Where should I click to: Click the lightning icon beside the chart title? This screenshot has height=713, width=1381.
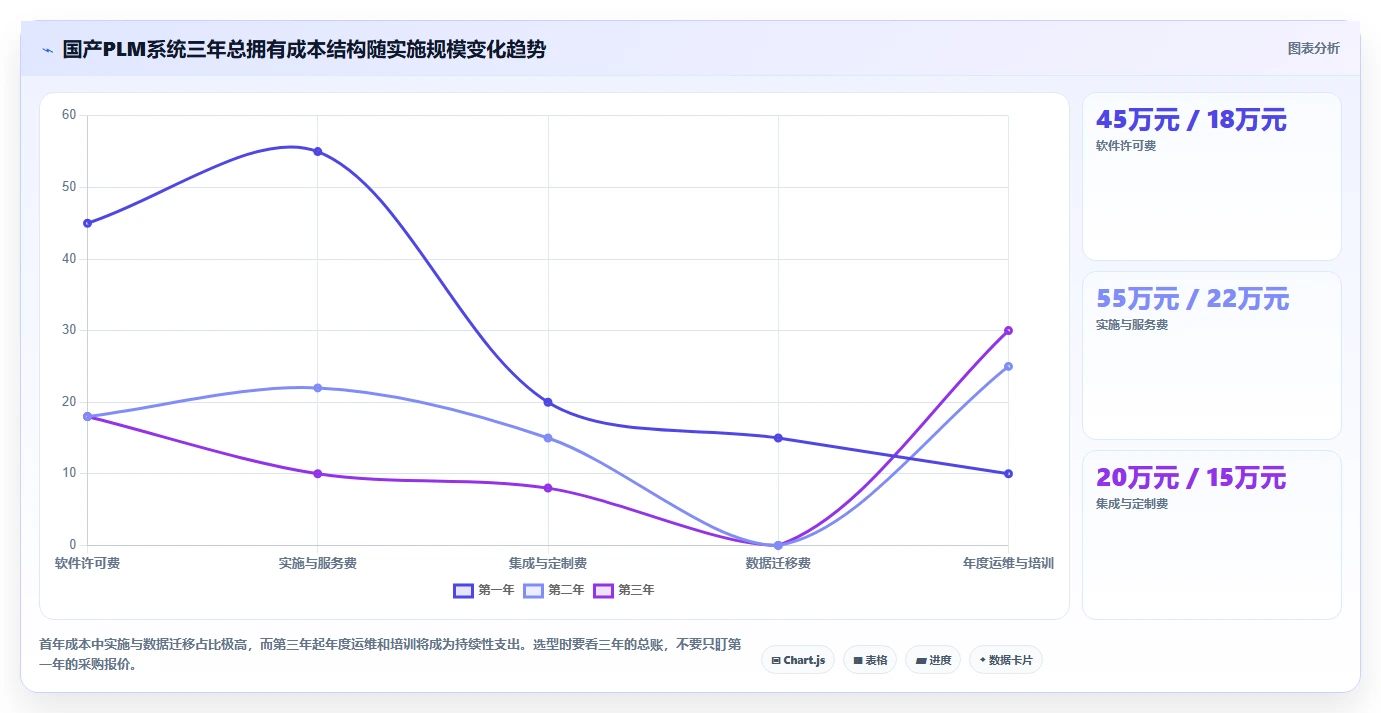pyautogui.click(x=47, y=50)
